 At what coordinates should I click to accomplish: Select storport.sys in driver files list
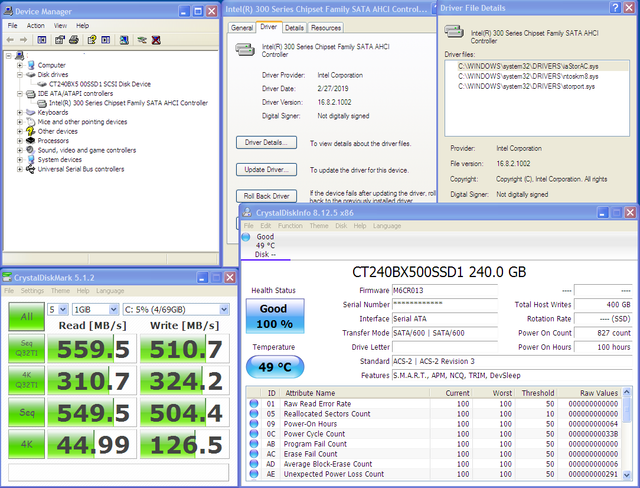click(x=526, y=86)
